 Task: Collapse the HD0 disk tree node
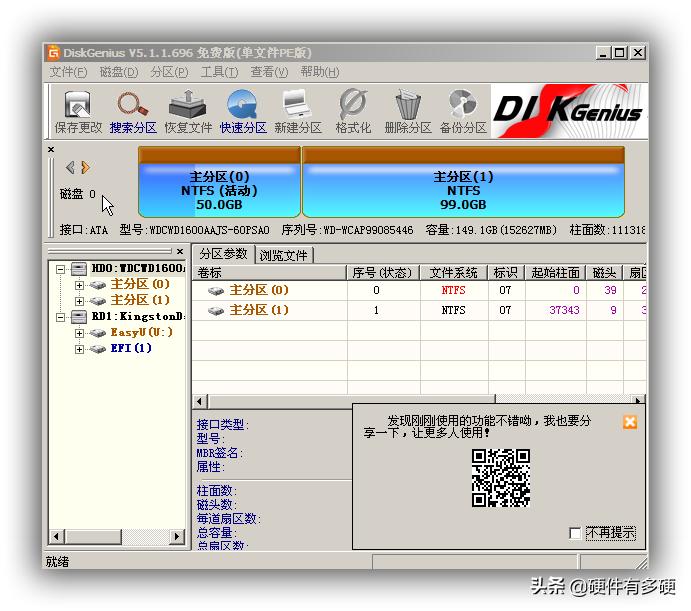(62, 269)
